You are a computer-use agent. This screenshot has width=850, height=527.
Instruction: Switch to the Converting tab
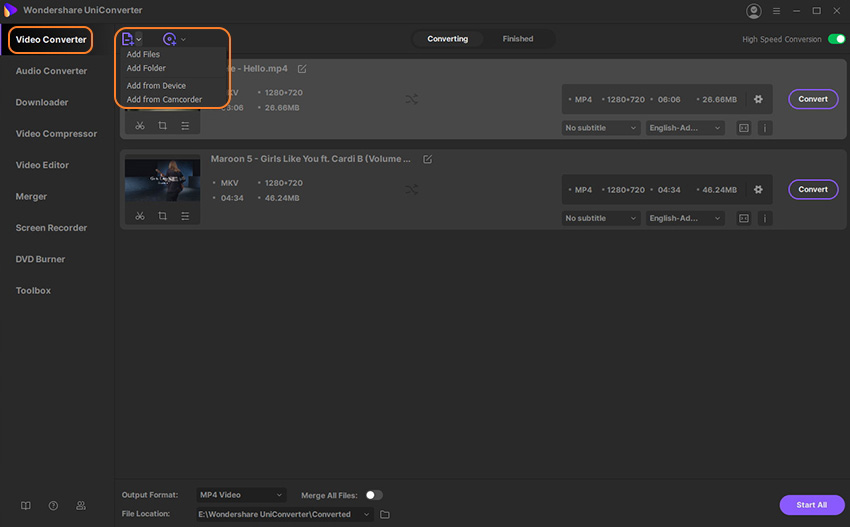pos(447,38)
